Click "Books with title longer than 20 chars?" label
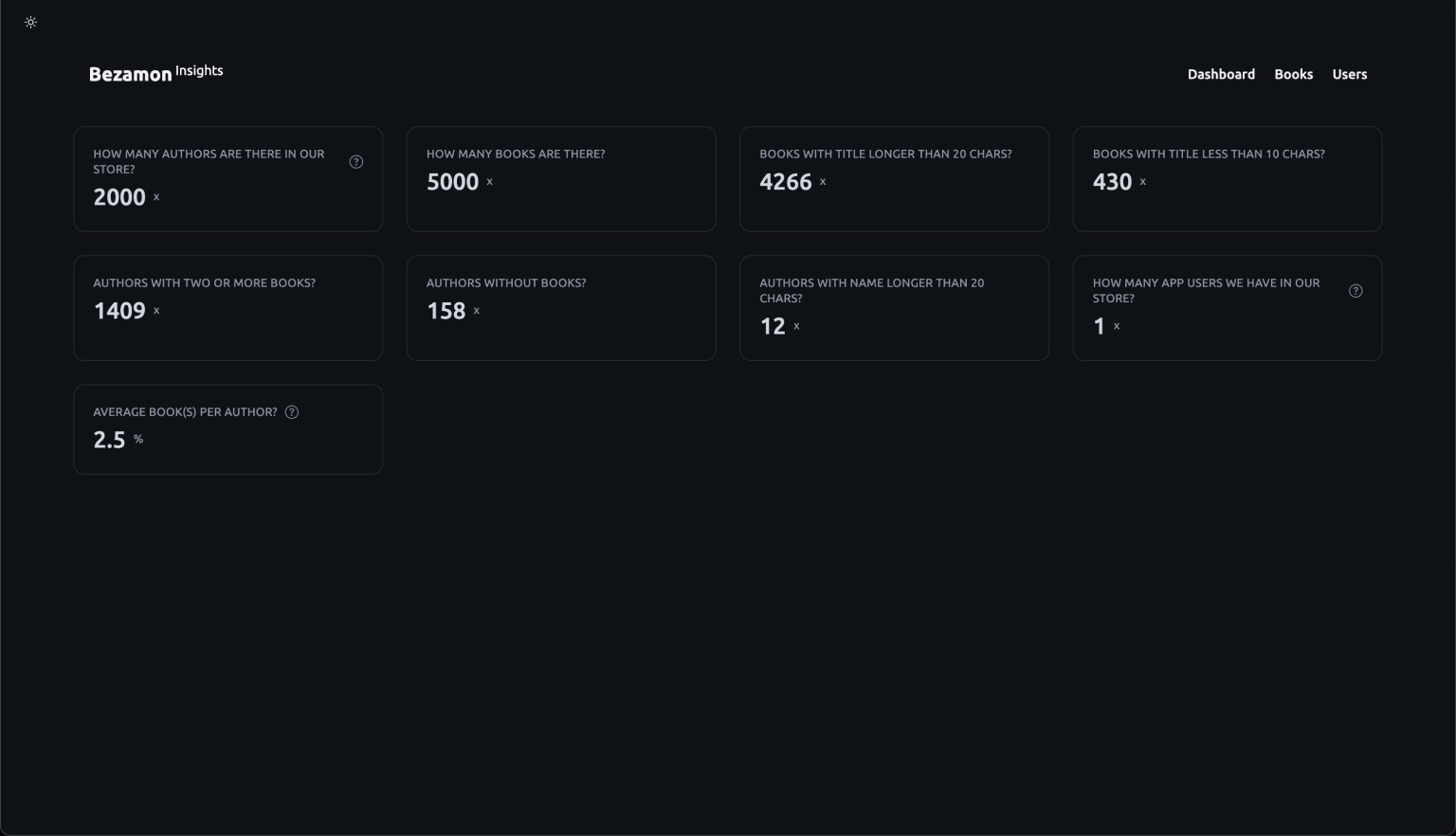Screen dimensions: 1456x836 [885, 154]
